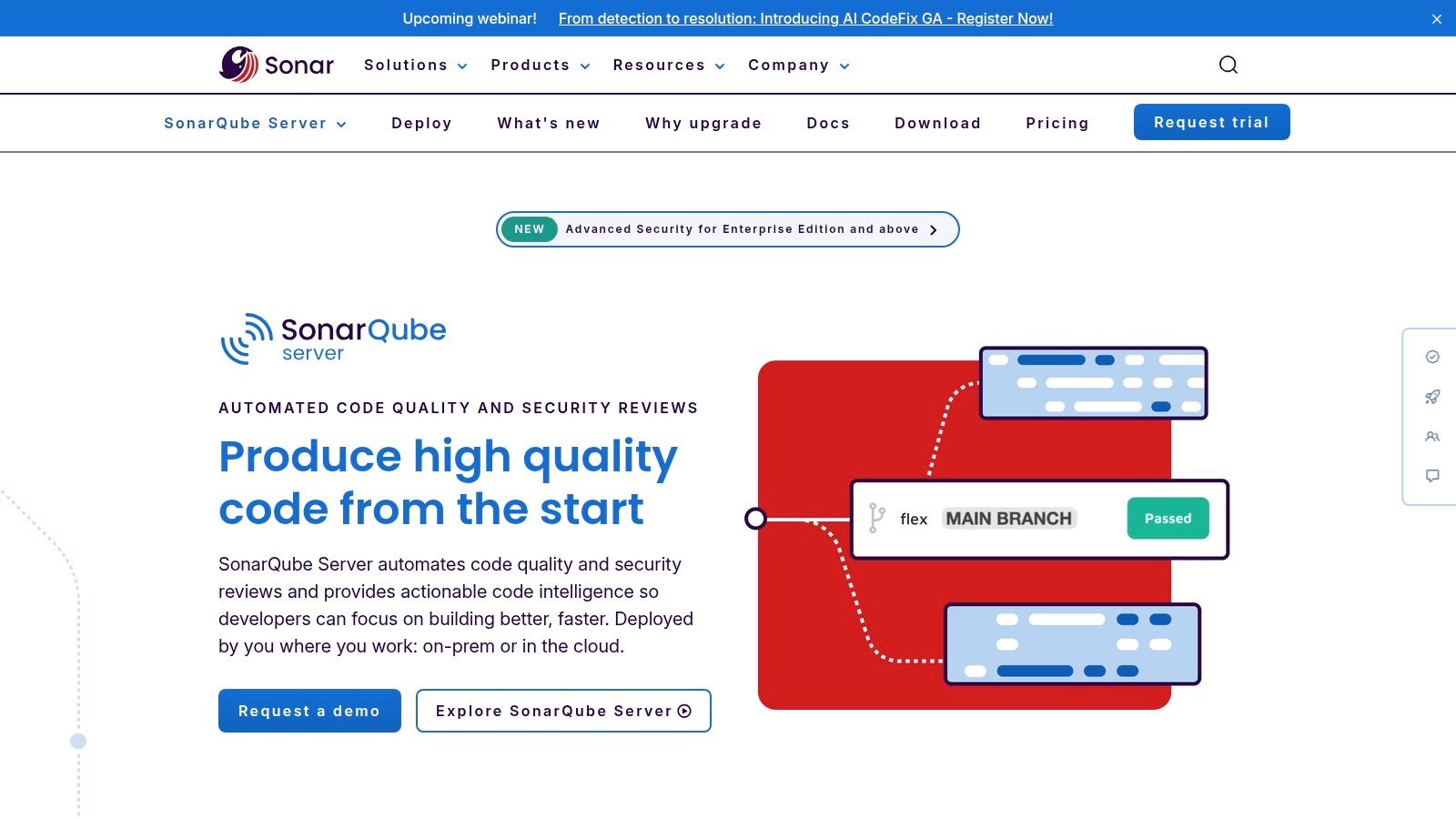The image size is (1456, 819).
Task: Expand the Products menu
Action: (541, 66)
